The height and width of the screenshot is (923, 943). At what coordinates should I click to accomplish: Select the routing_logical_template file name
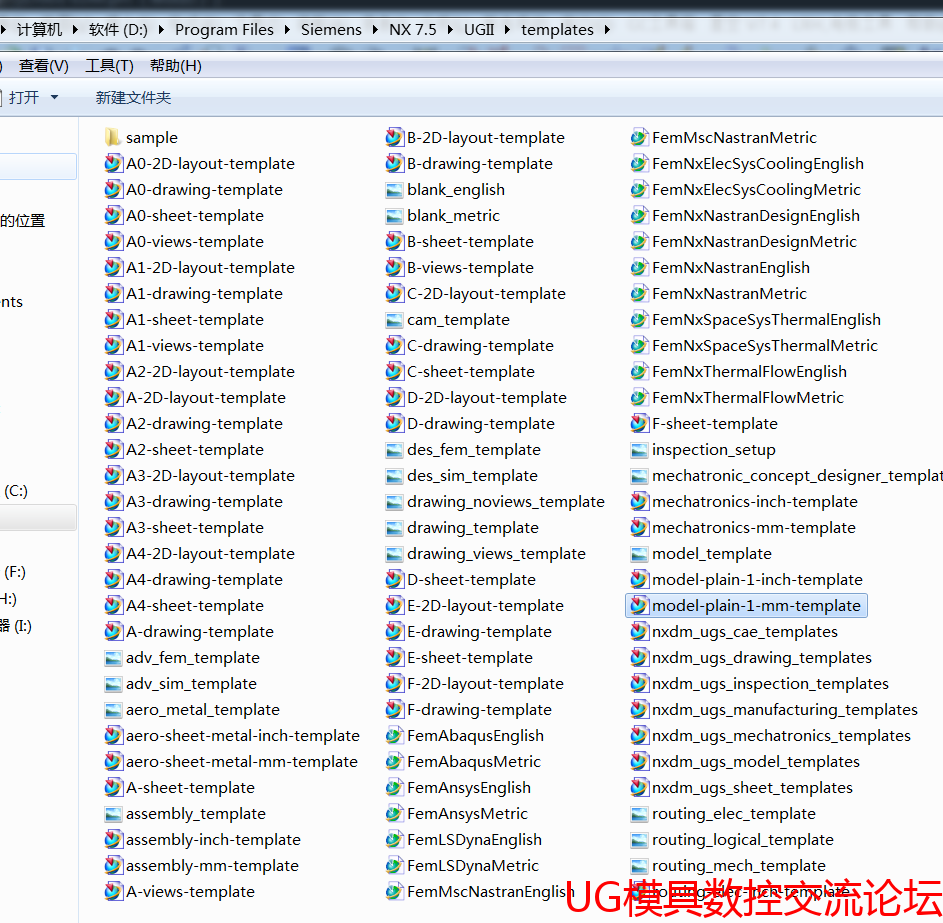point(743,839)
